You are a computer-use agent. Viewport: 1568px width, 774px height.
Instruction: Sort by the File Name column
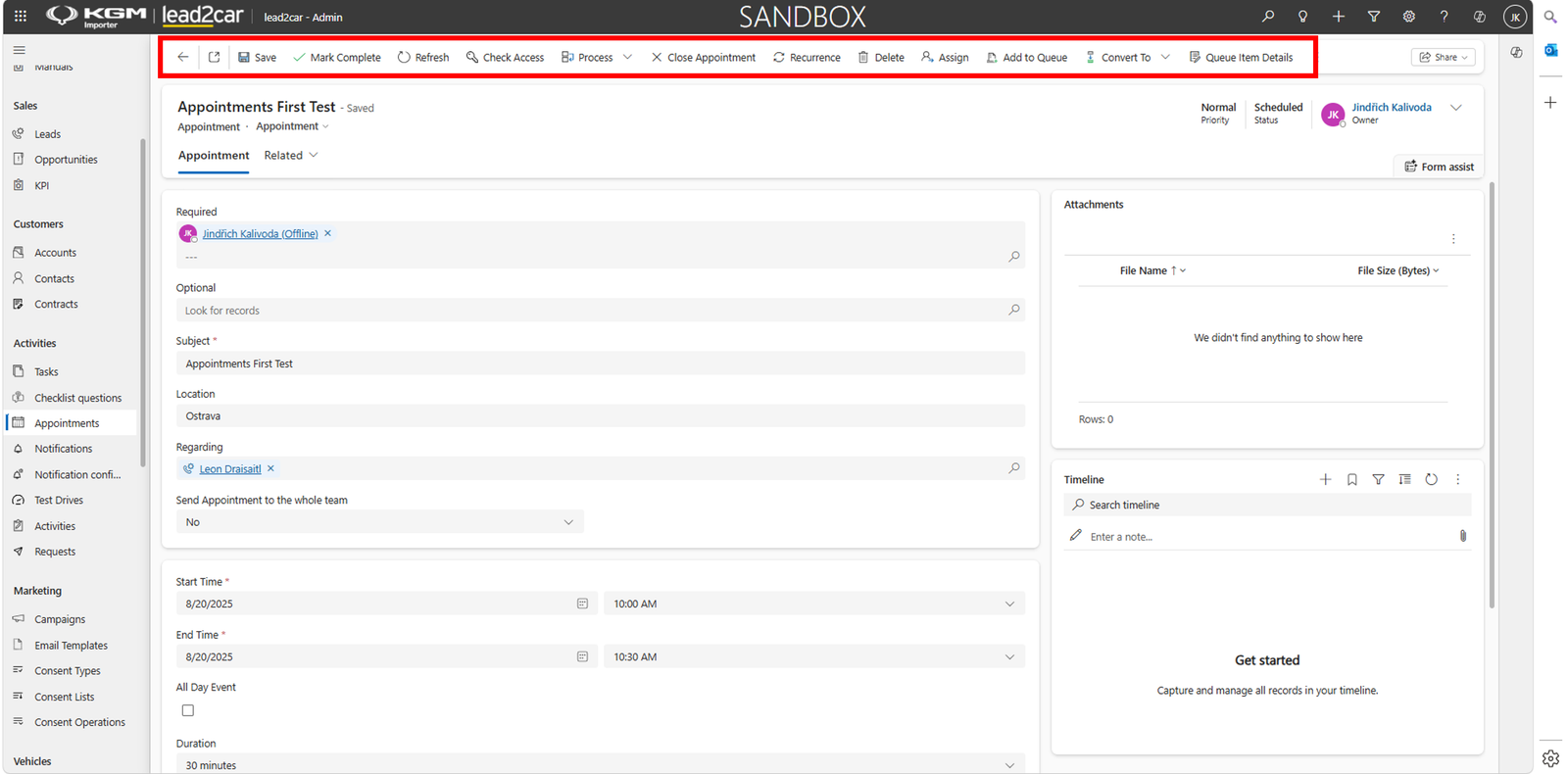point(1152,270)
